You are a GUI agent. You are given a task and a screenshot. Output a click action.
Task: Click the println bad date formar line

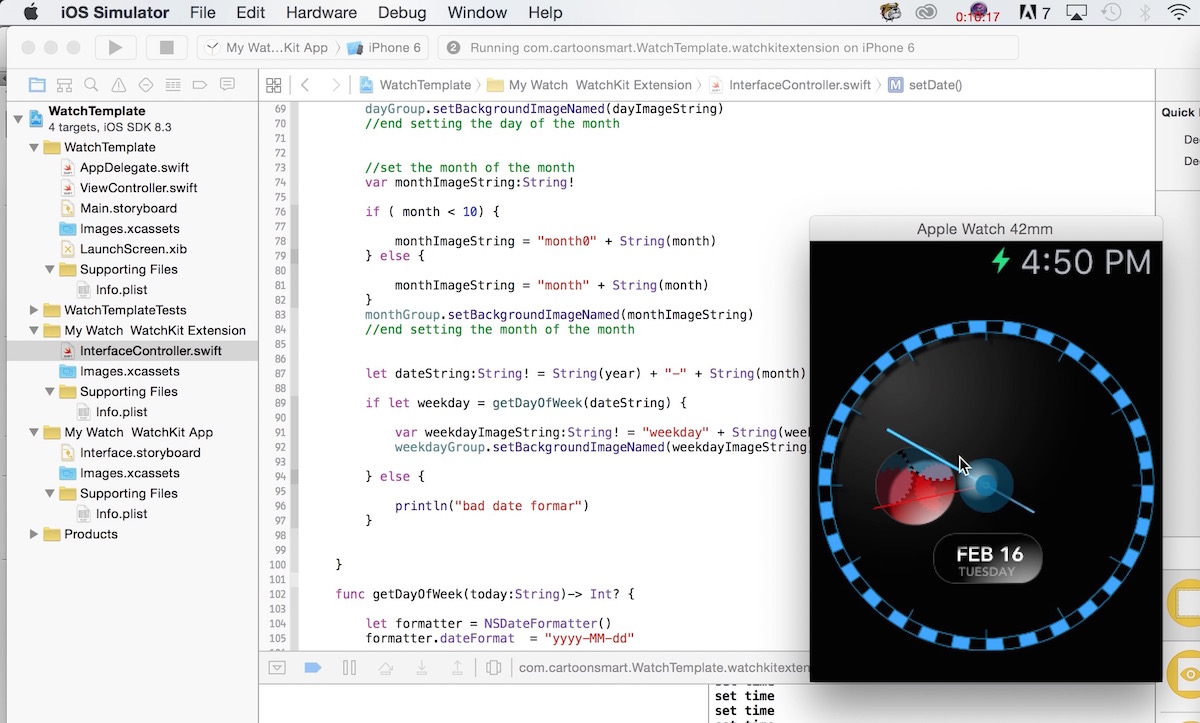(x=491, y=506)
